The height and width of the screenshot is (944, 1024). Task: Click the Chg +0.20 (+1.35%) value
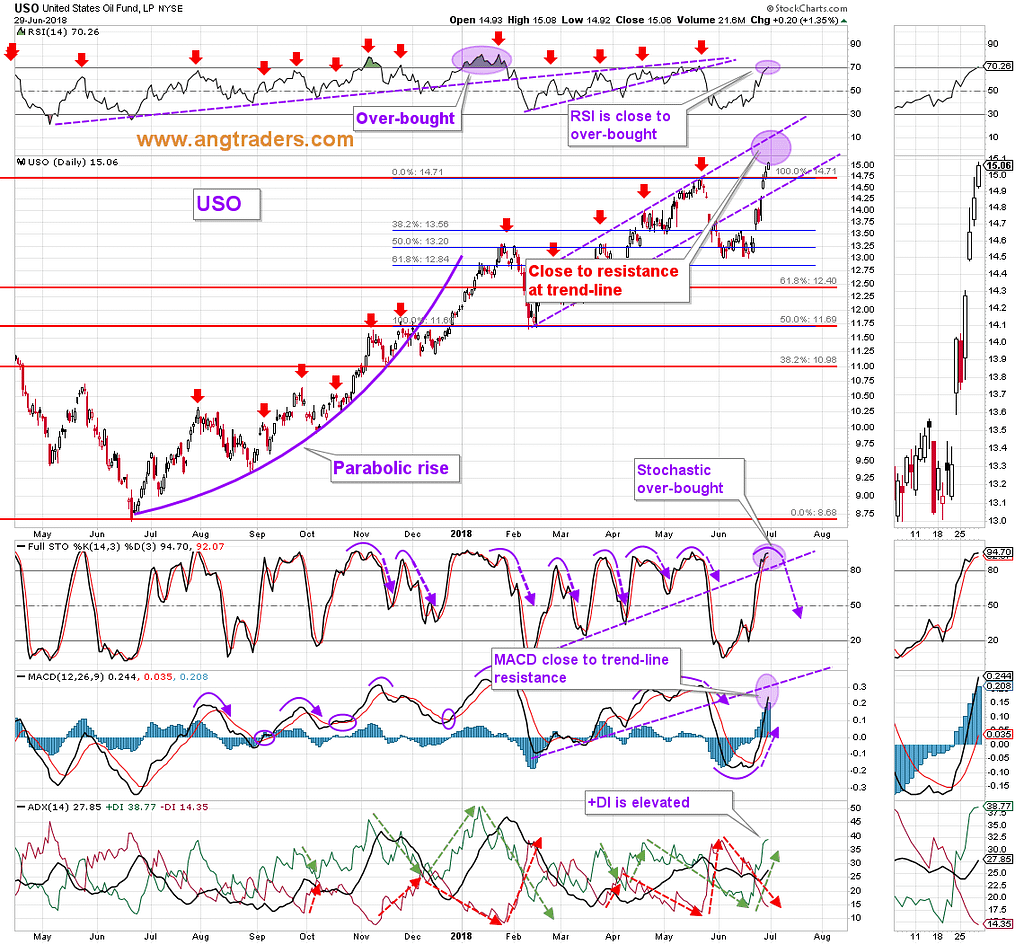tap(793, 20)
